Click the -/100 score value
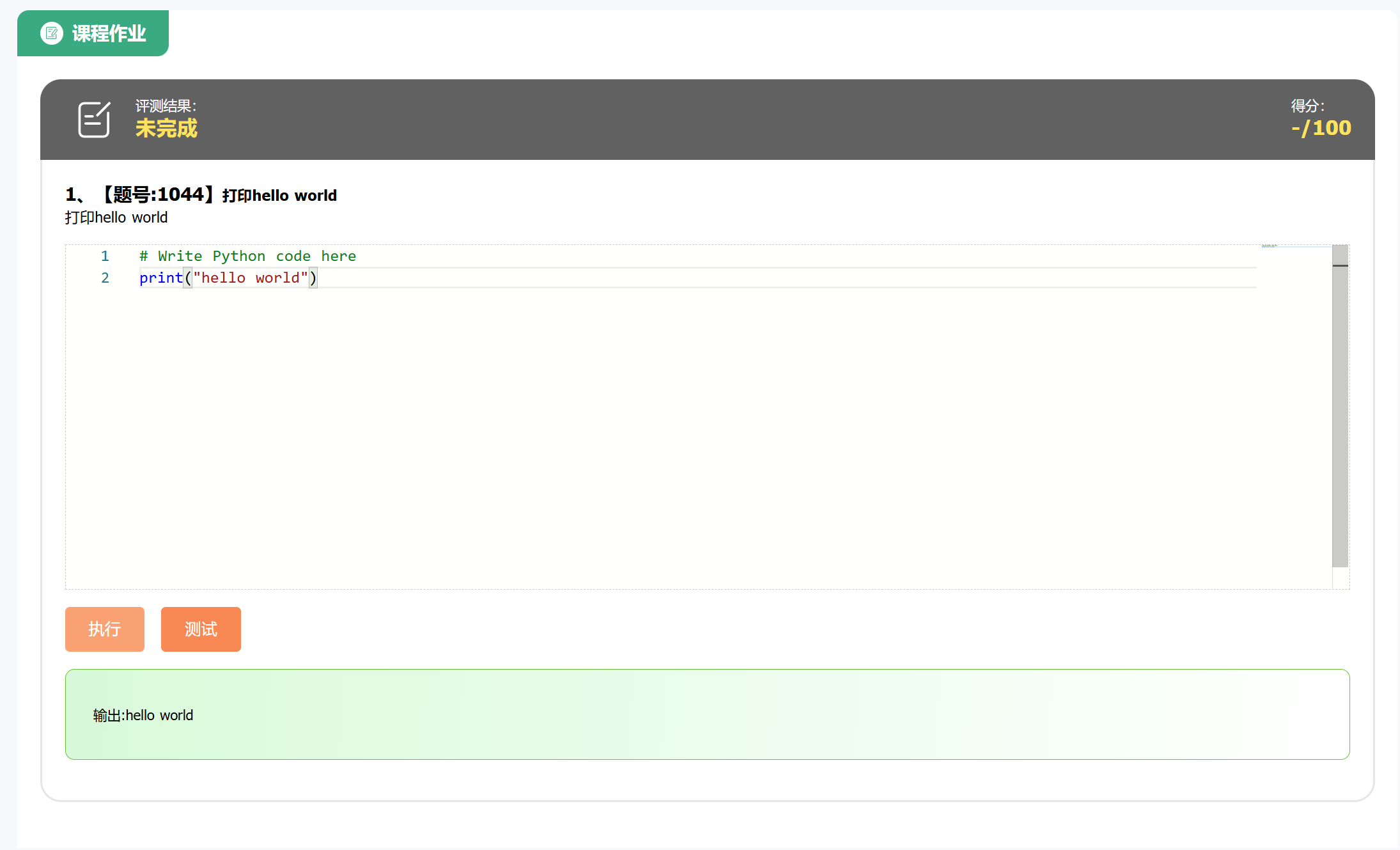The height and width of the screenshot is (850, 1400). pyautogui.click(x=1321, y=128)
